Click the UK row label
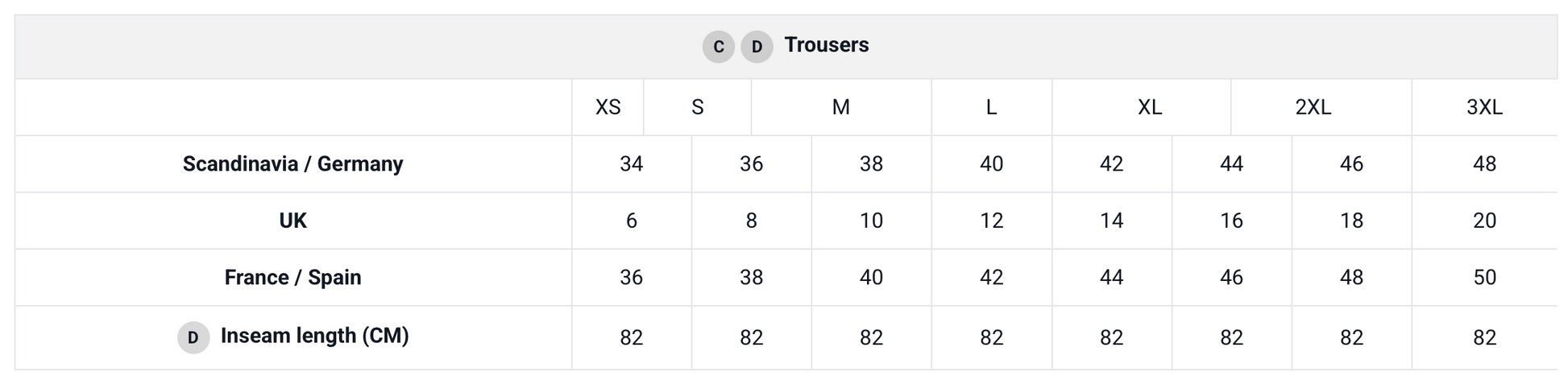The image size is (1568, 376). coord(292,221)
